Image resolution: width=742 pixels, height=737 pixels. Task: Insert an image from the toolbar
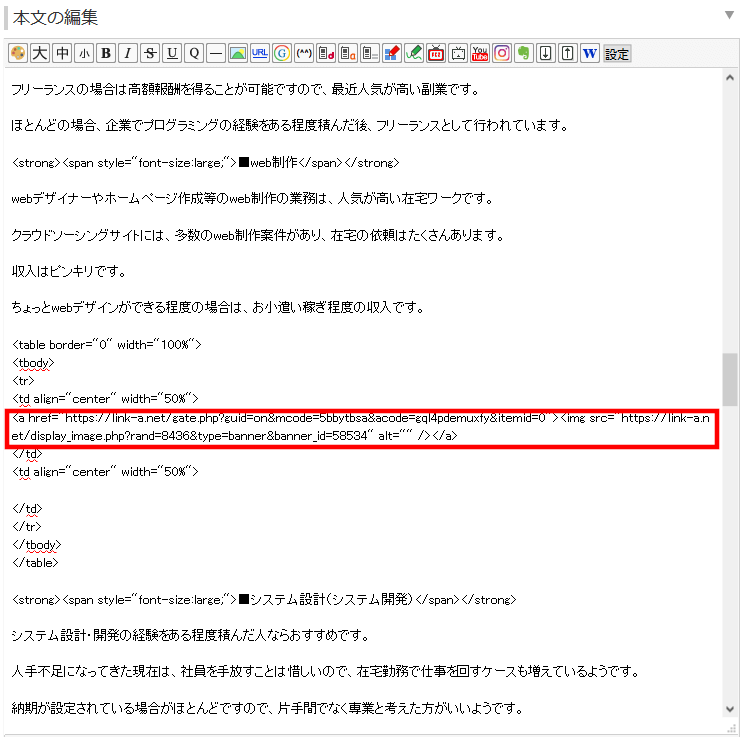click(238, 53)
